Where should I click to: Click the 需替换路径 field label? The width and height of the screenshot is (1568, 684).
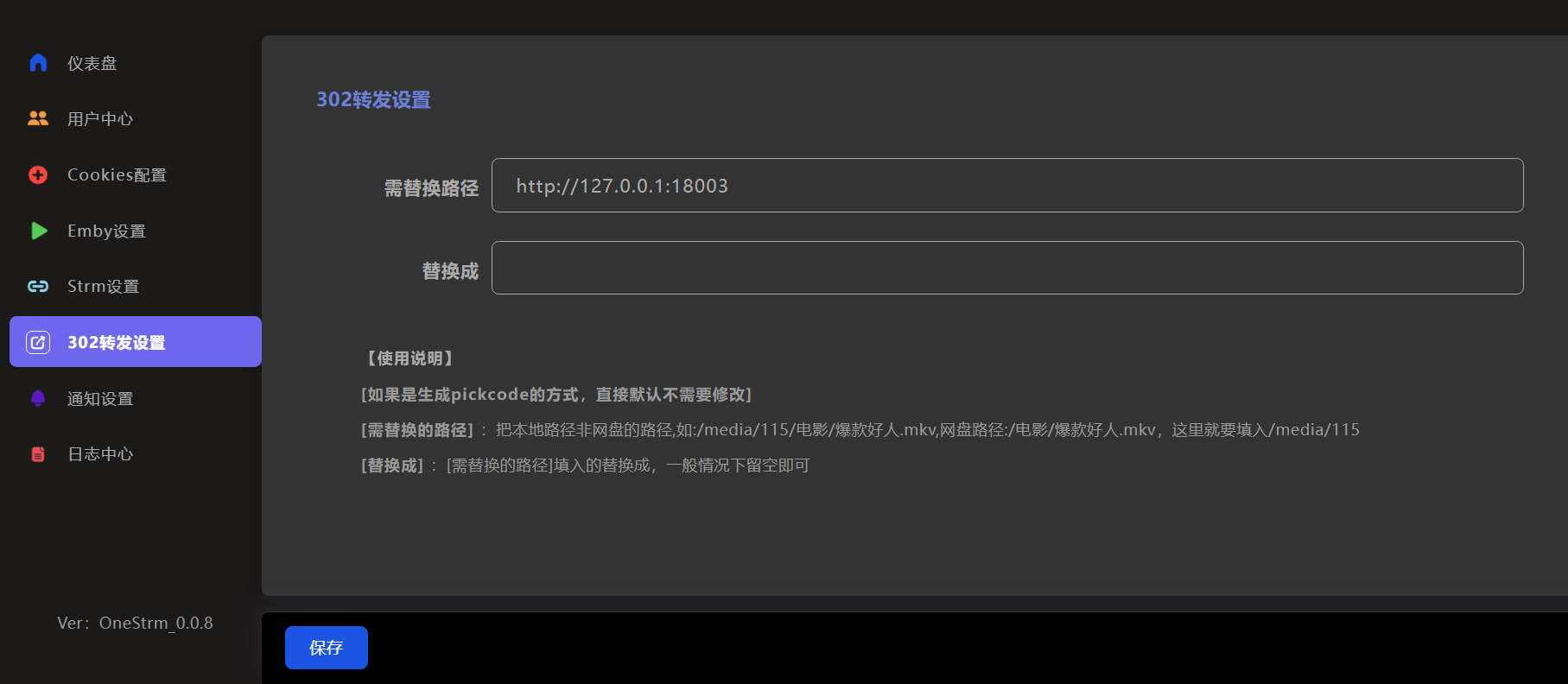tap(431, 188)
